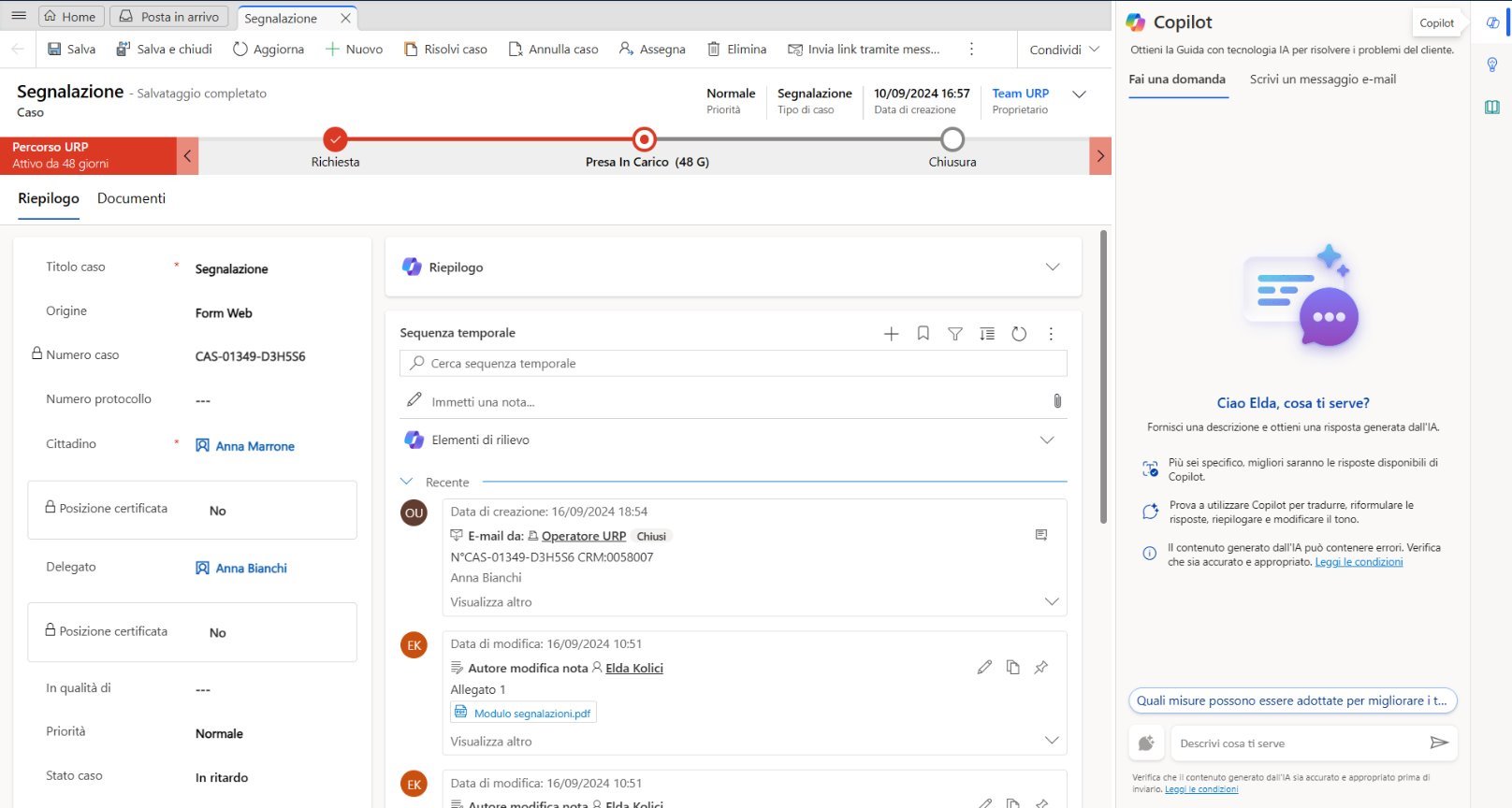Screen dimensions: 1512x808
Task: Open the Anna Marrone citizen link
Action: pyautogui.click(x=254, y=446)
